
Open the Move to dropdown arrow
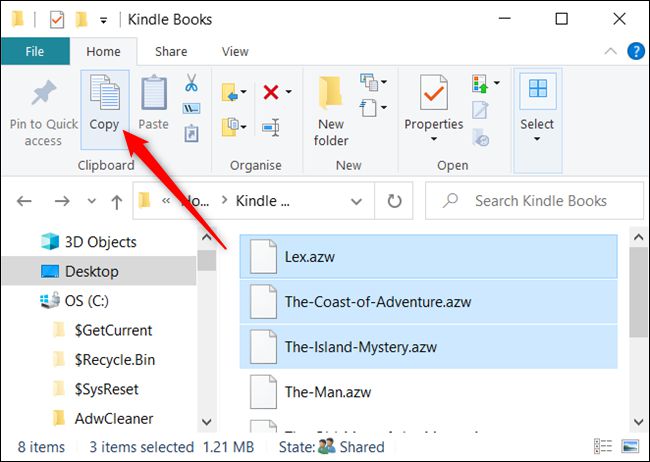(x=244, y=92)
